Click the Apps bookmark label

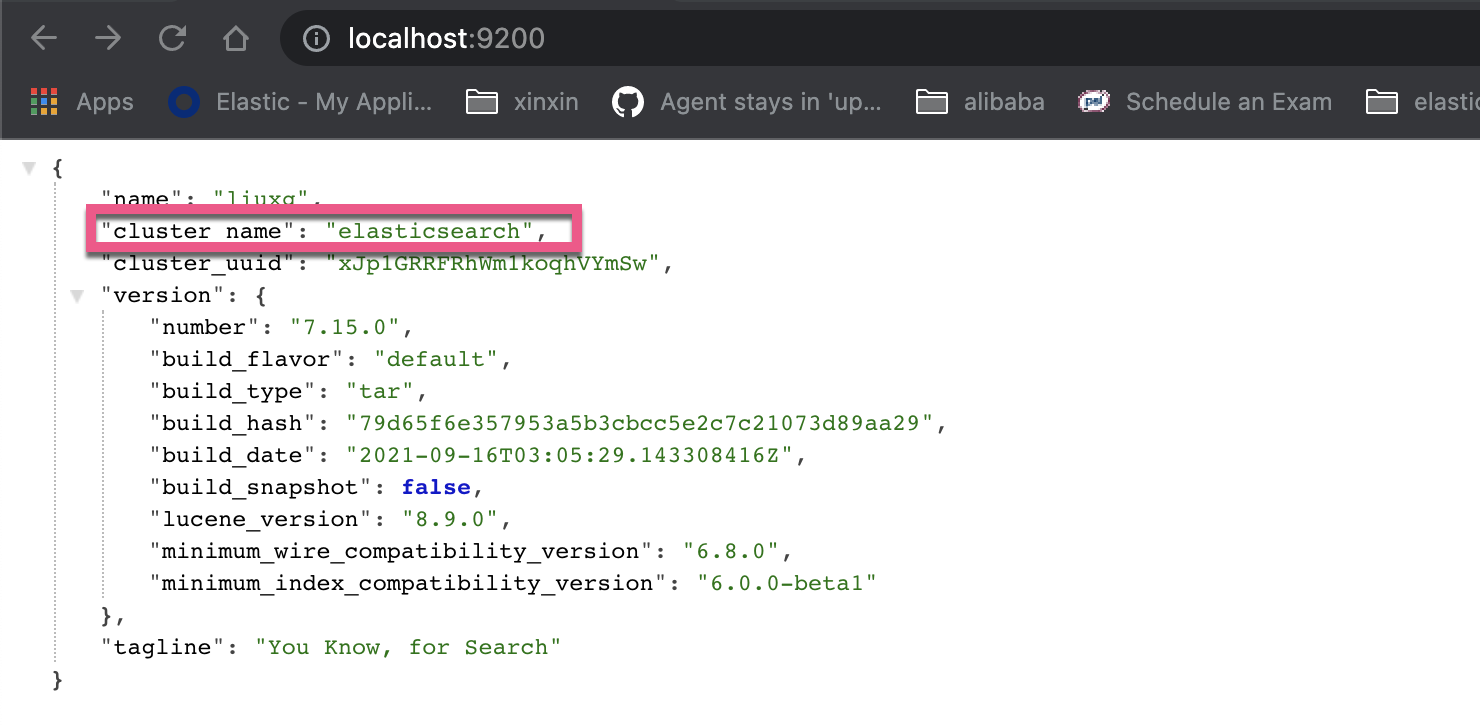pyautogui.click(x=105, y=102)
